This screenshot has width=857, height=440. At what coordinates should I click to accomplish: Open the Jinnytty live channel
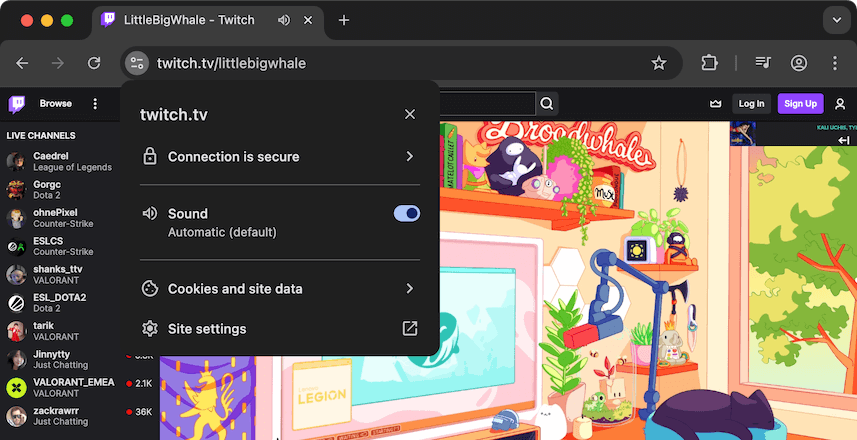pyautogui.click(x=60, y=360)
